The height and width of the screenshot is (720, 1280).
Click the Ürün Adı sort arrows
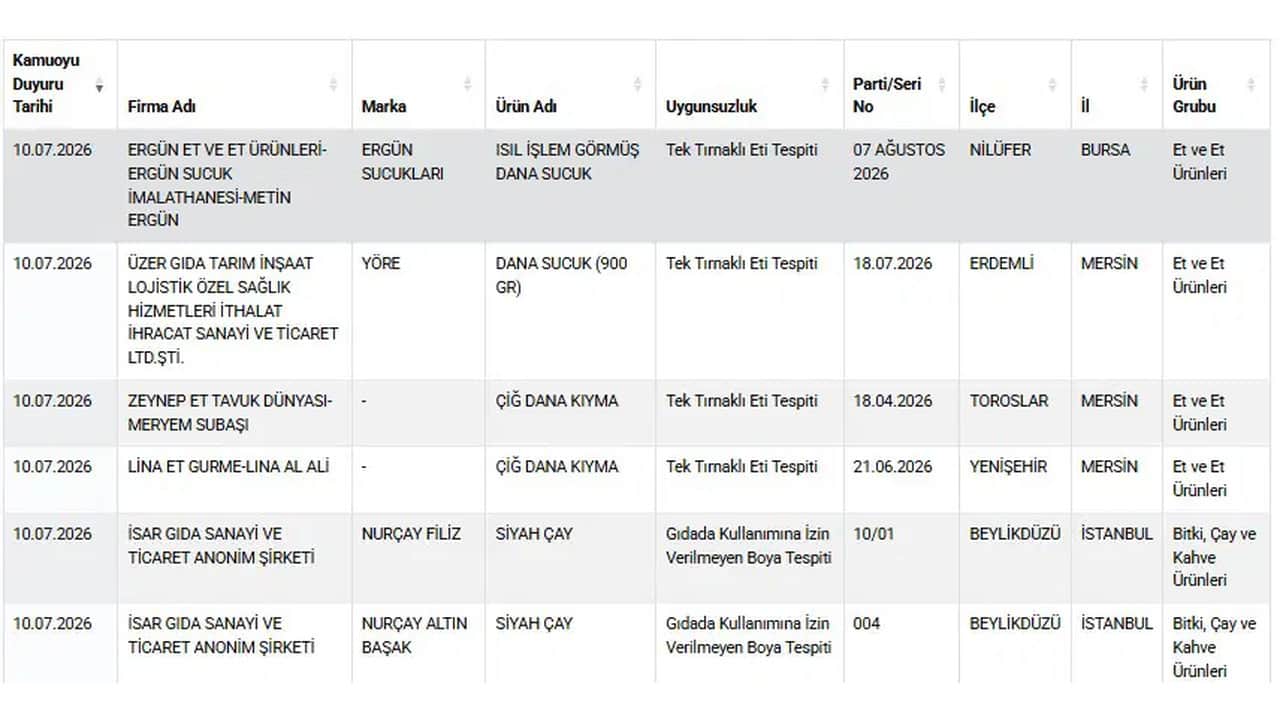coord(637,85)
